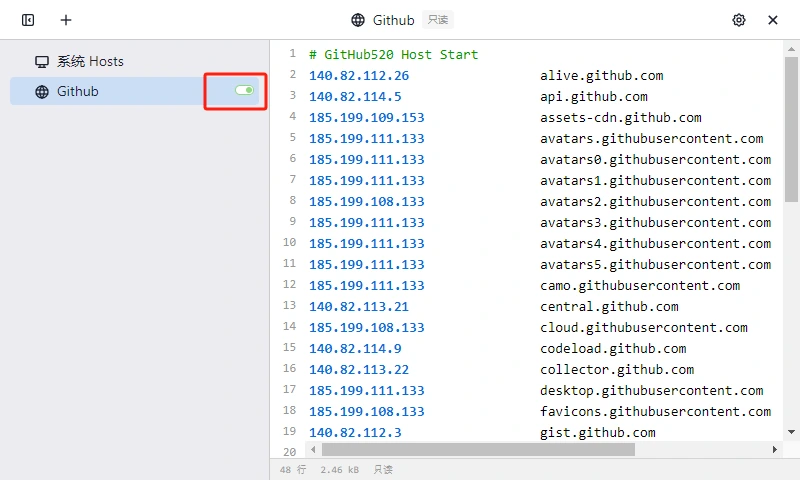Click gist.github.com hostname
Viewport: 800px width, 480px height.
tap(597, 433)
